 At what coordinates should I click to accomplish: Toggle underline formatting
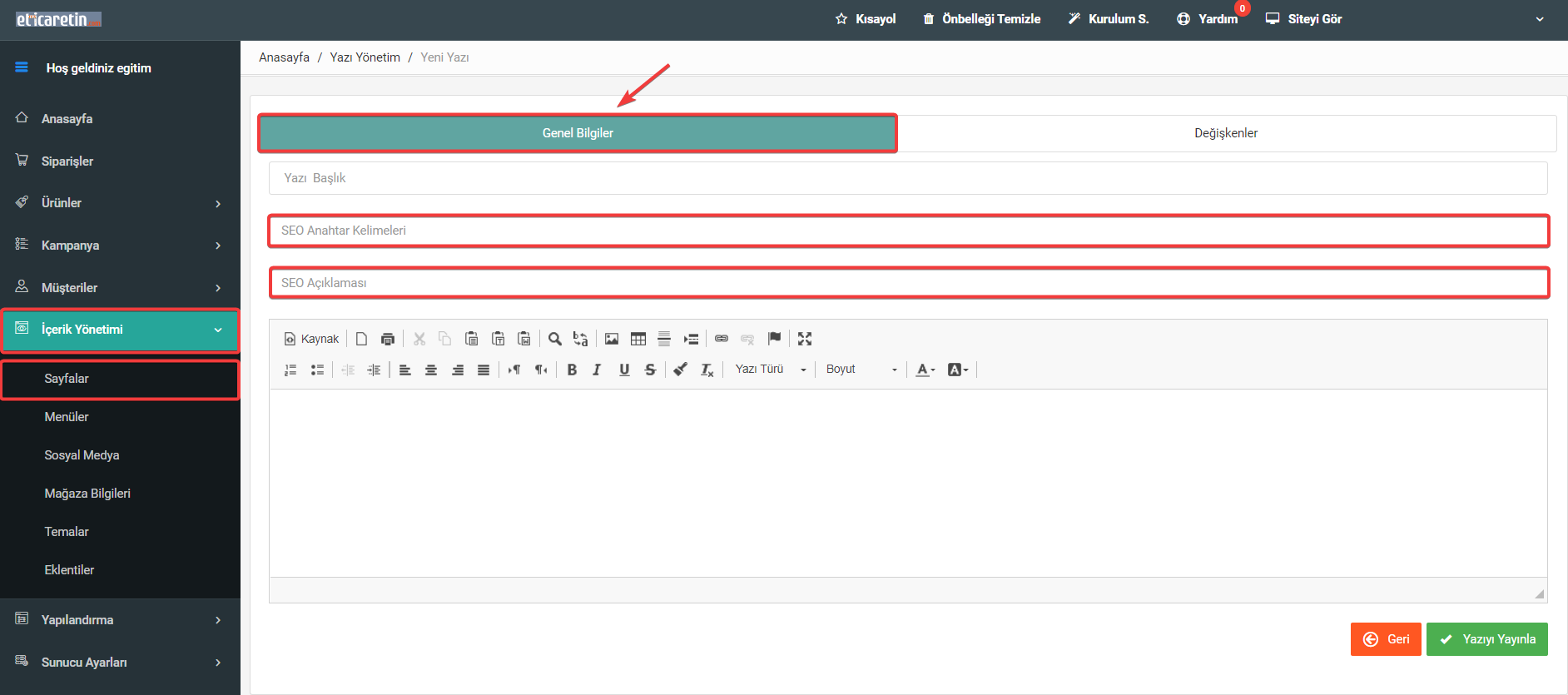pyautogui.click(x=624, y=370)
